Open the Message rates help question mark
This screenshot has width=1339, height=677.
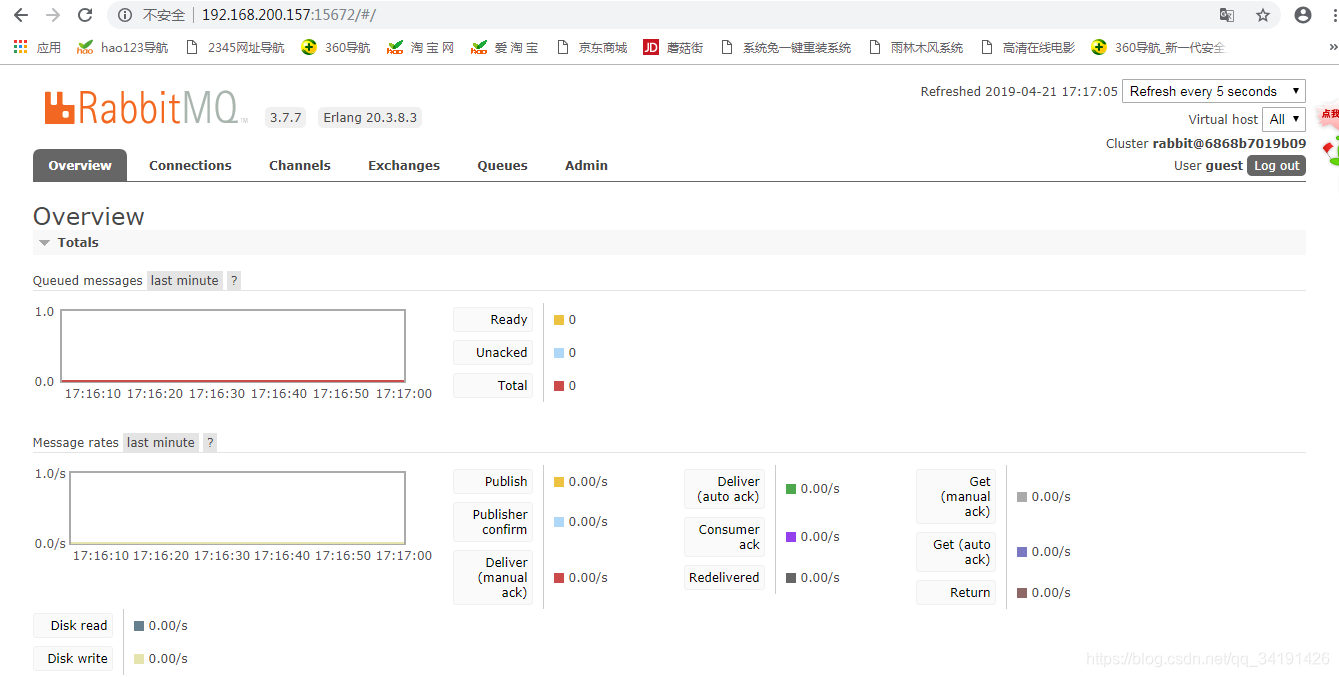(210, 442)
